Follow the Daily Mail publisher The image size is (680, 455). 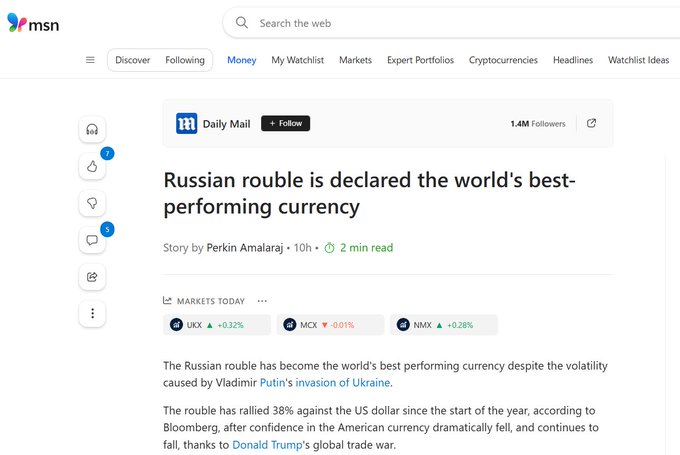coord(285,123)
